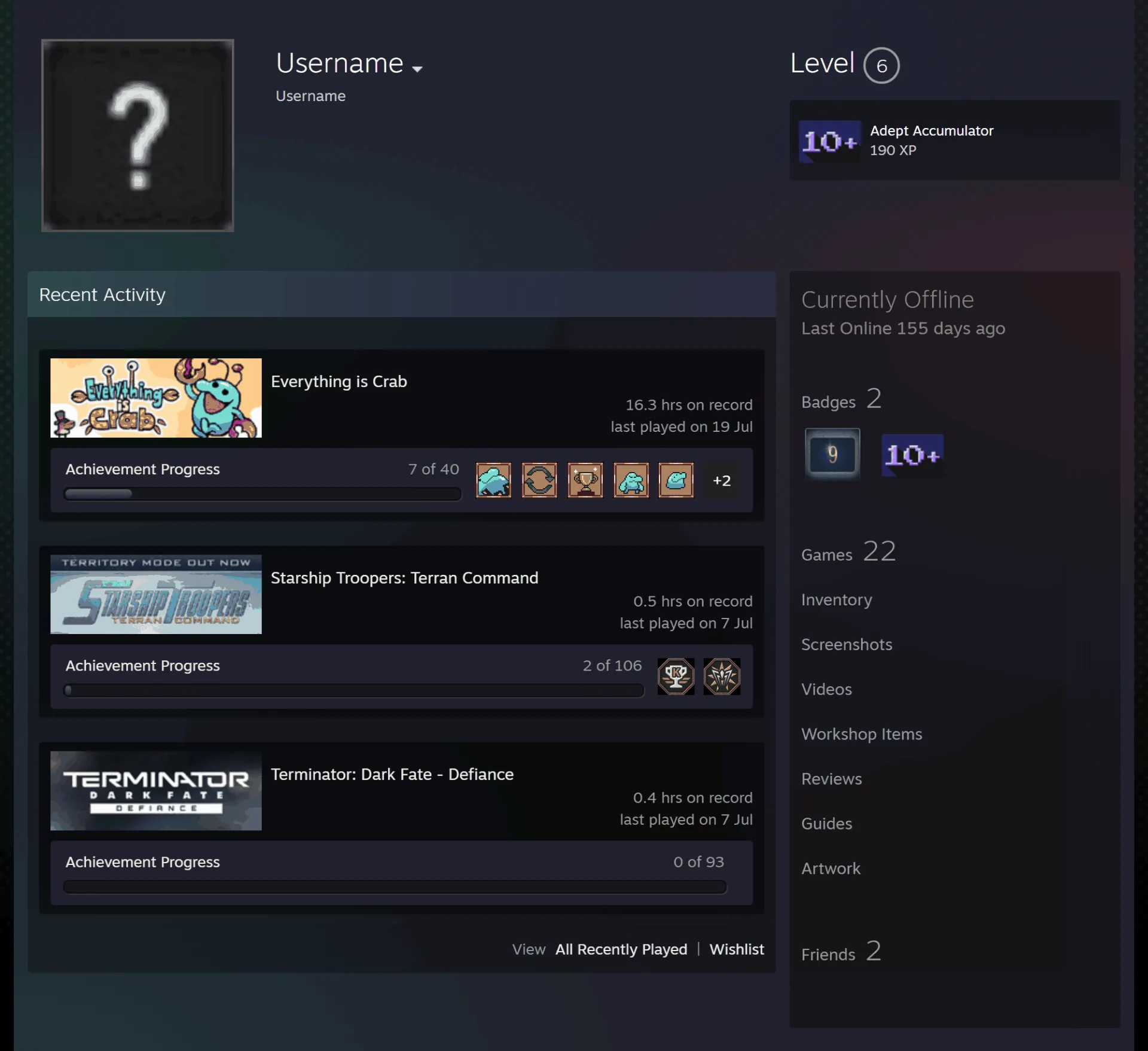Click the Terminator 0 of 93 progress bar
This screenshot has width=1148, height=1051.
[x=395, y=887]
